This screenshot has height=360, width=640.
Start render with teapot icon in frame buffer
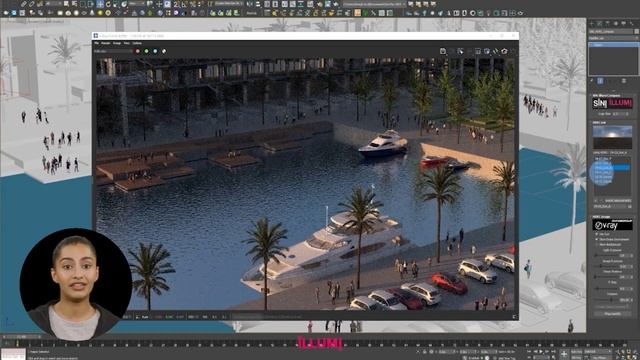pos(504,51)
